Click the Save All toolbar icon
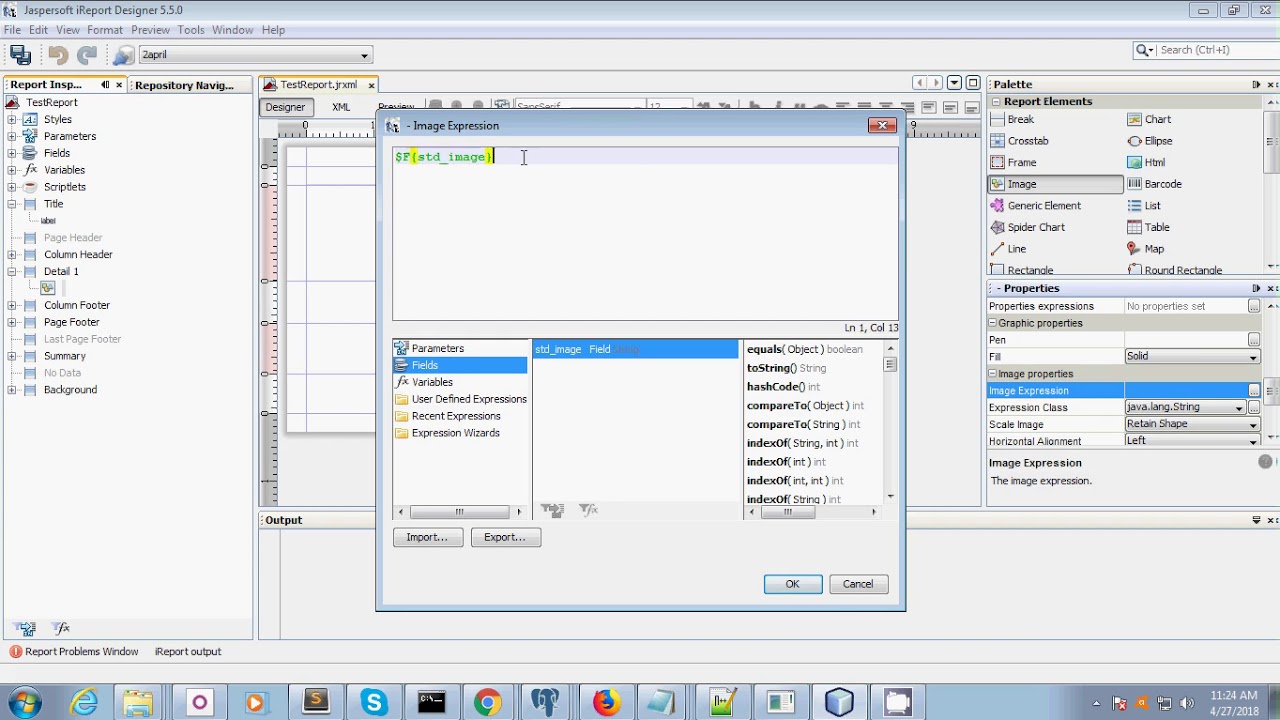This screenshot has width=1280, height=720. [x=20, y=55]
